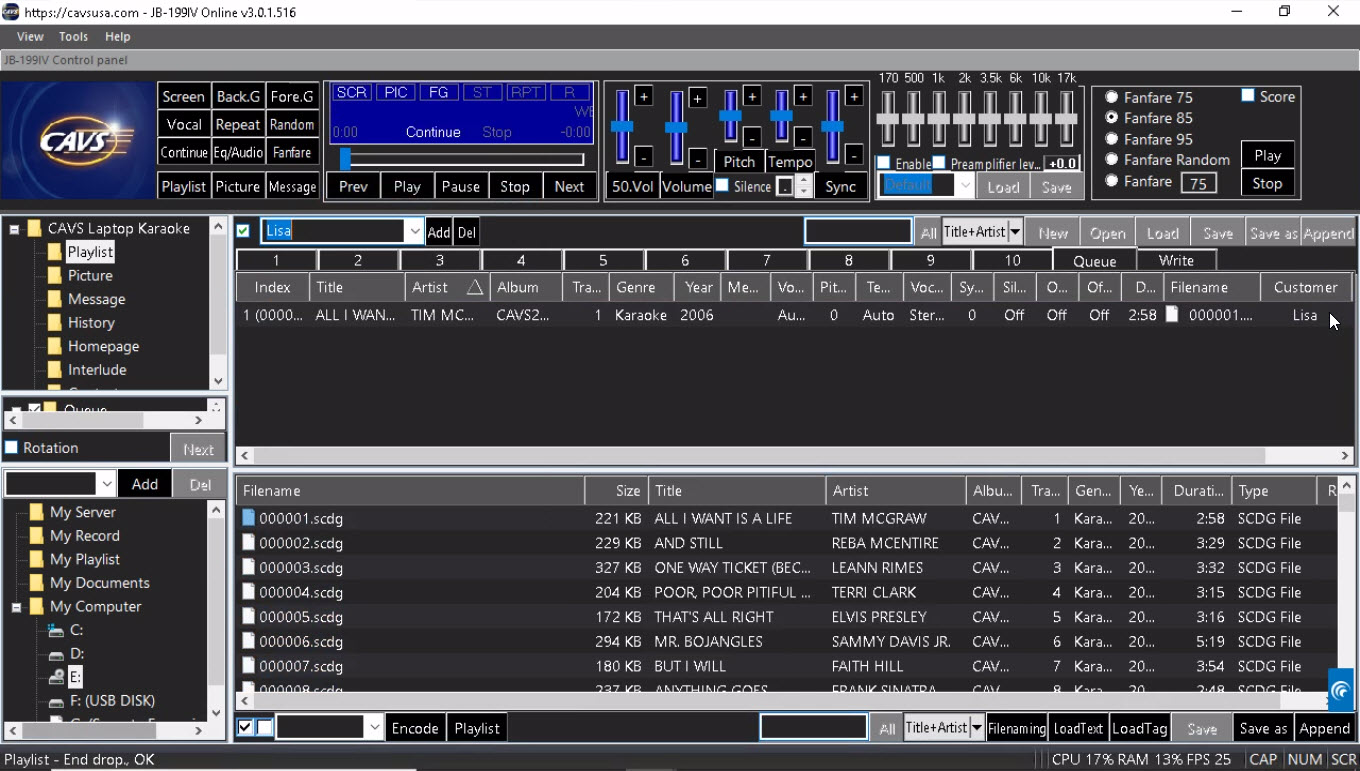Decrease tempo with the minus above Tempo

tap(803, 137)
